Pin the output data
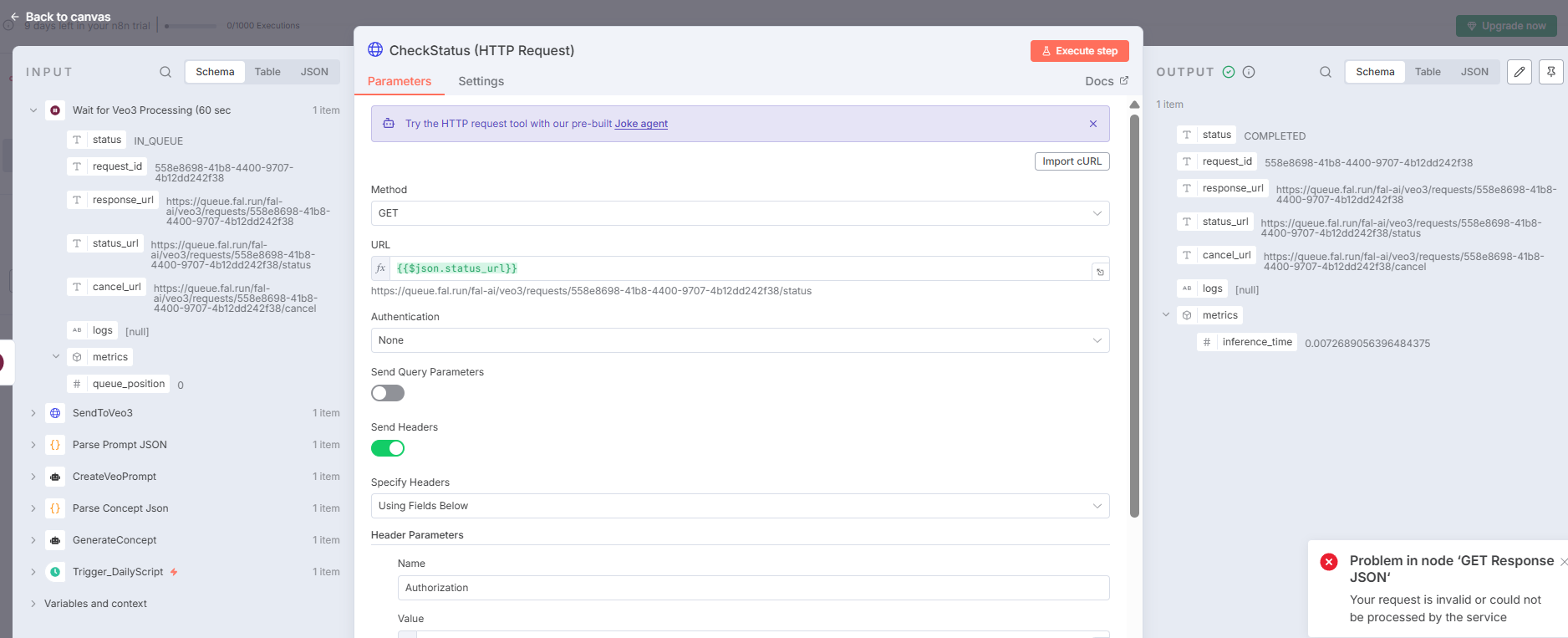This screenshot has width=1568, height=638. [x=1551, y=72]
